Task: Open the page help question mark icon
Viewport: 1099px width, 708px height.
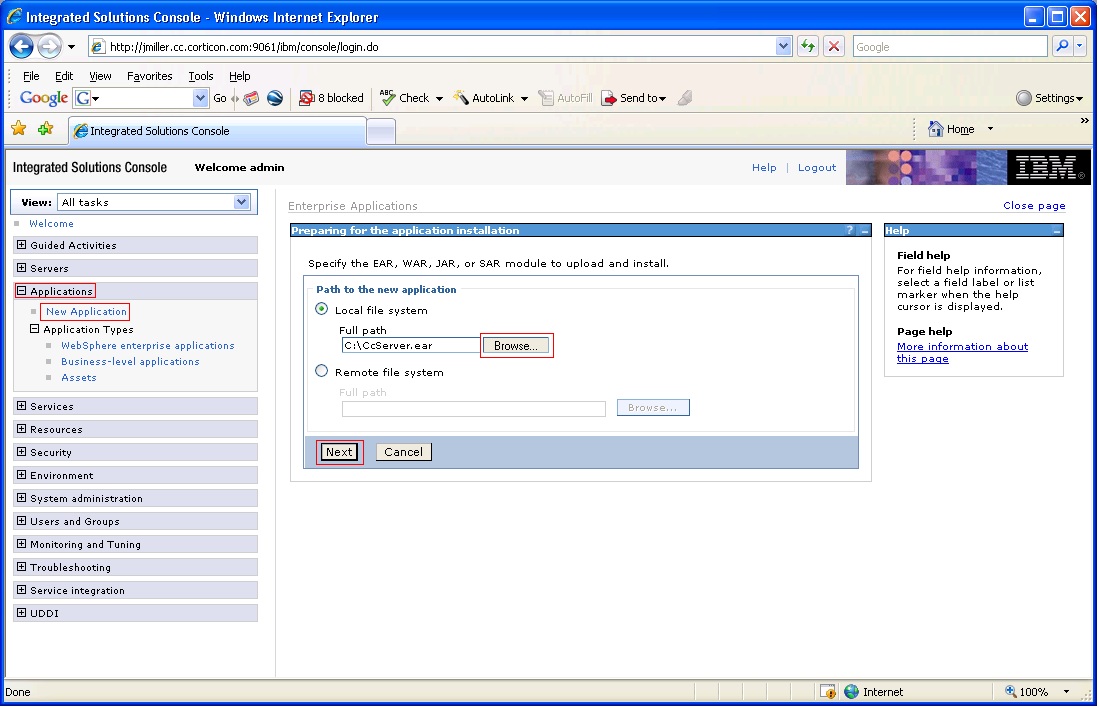Action: tap(849, 230)
